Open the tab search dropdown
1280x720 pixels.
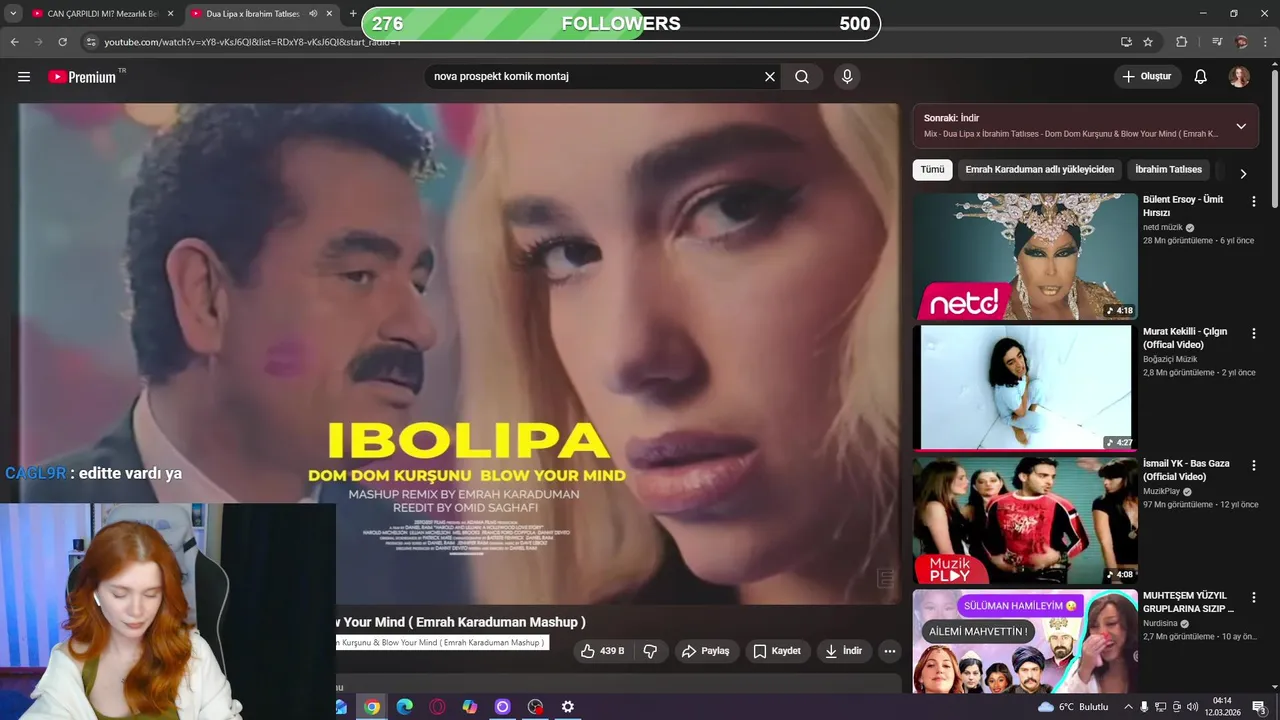point(12,14)
